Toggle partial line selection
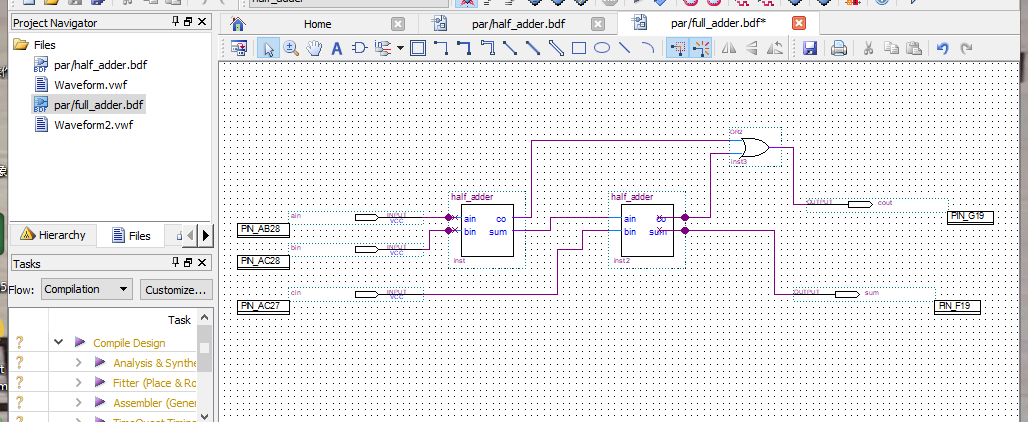The height and width of the screenshot is (422, 1028). tap(678, 48)
